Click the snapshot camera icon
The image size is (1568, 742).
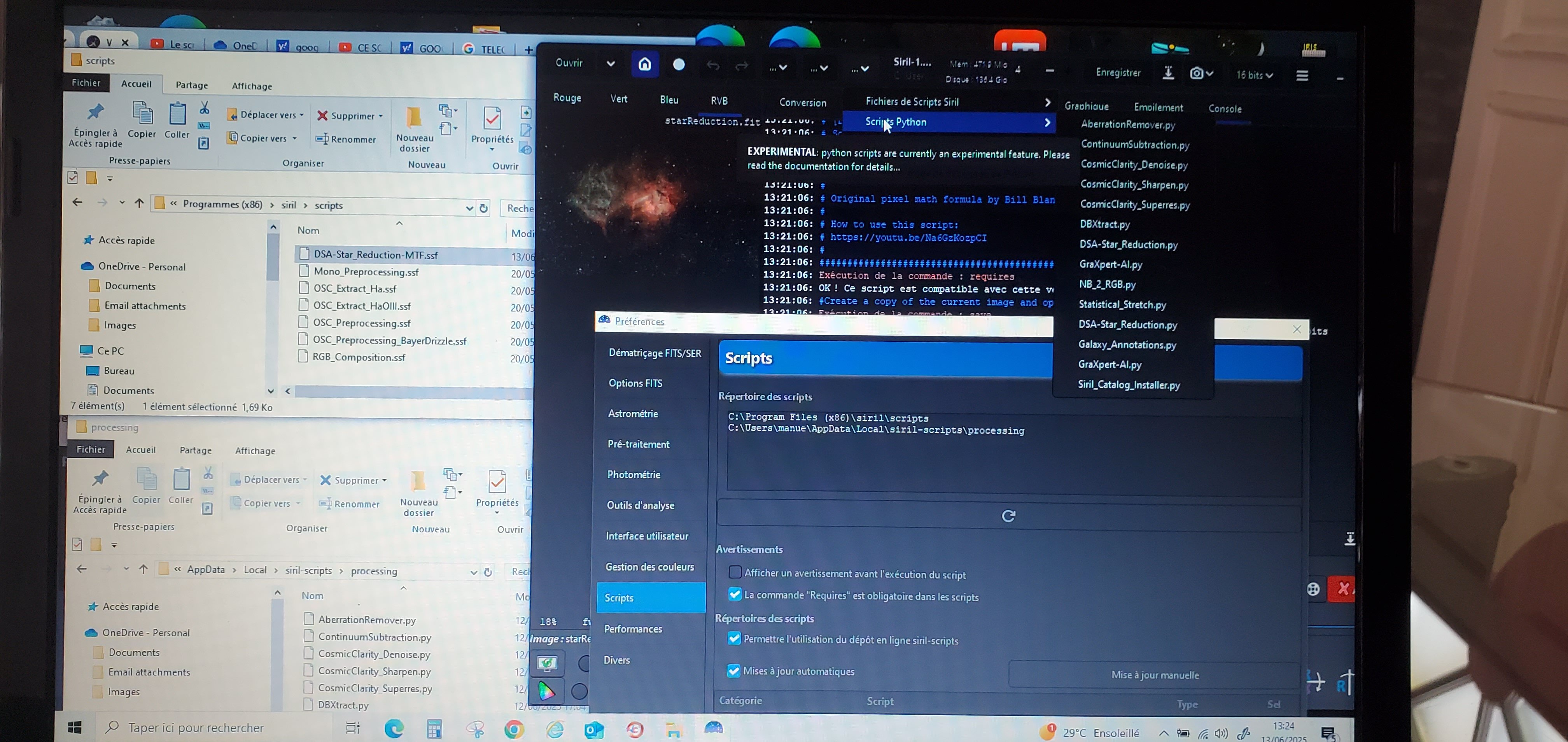1196,73
